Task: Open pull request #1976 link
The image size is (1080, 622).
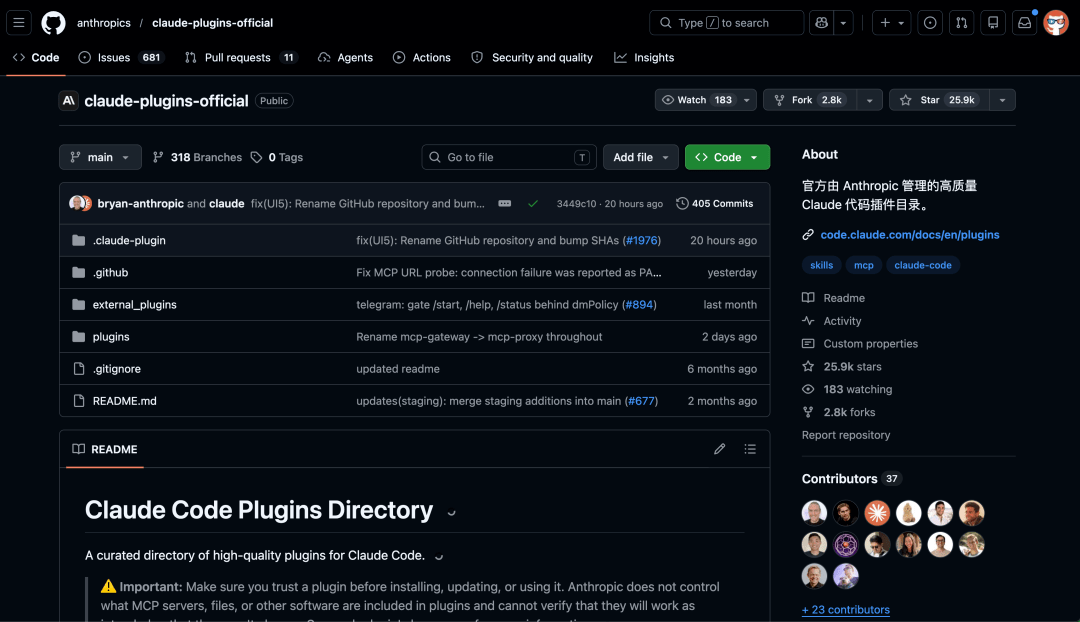Action: 642,240
